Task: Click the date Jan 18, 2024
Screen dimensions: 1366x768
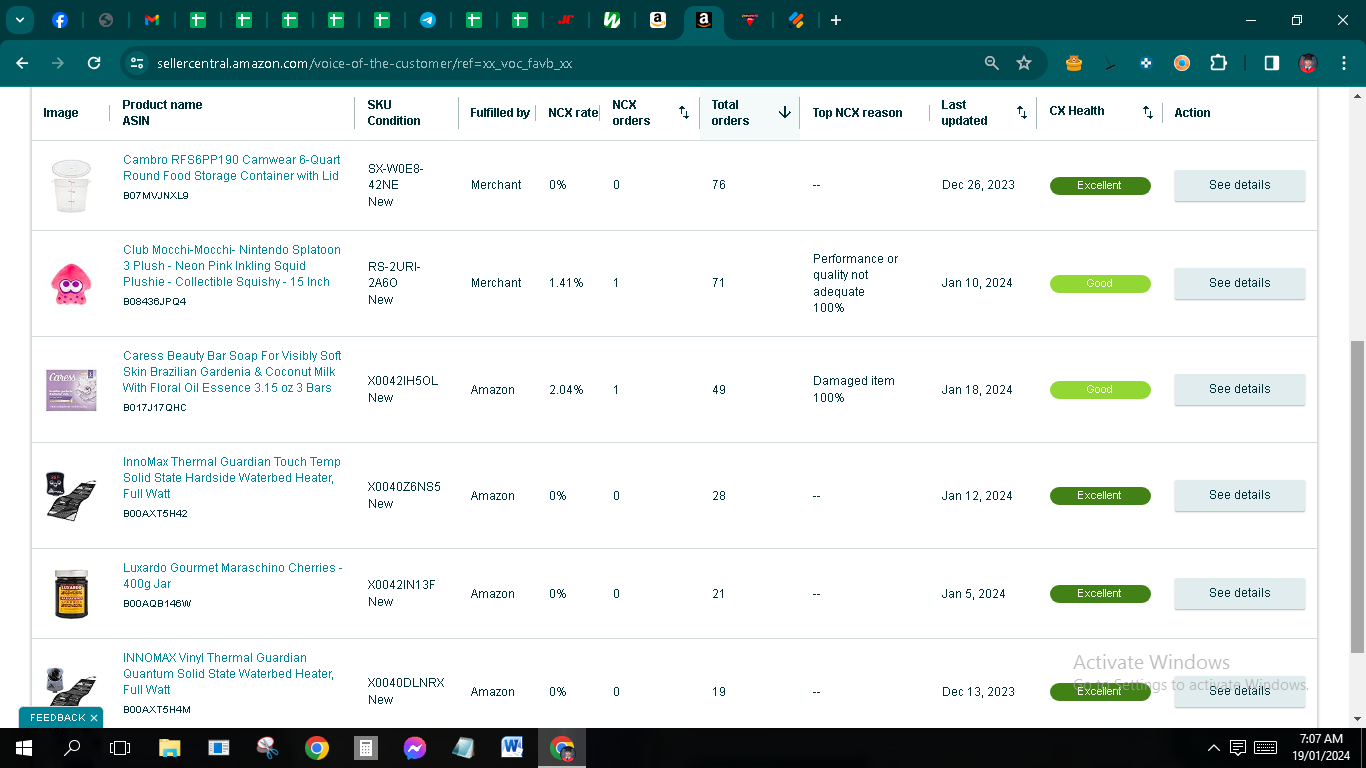Action: point(977,390)
